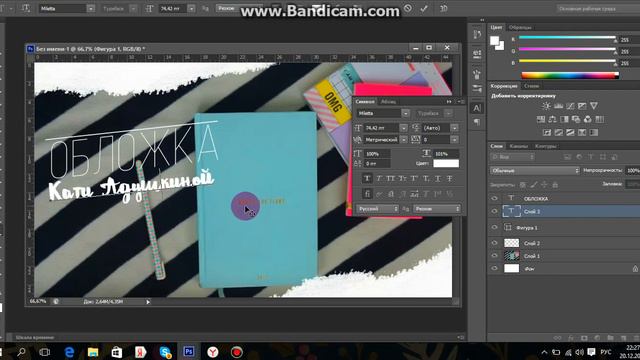This screenshot has width=640, height=360.
Task: Toggle Faux Bold in Character panel
Action: 367,178
